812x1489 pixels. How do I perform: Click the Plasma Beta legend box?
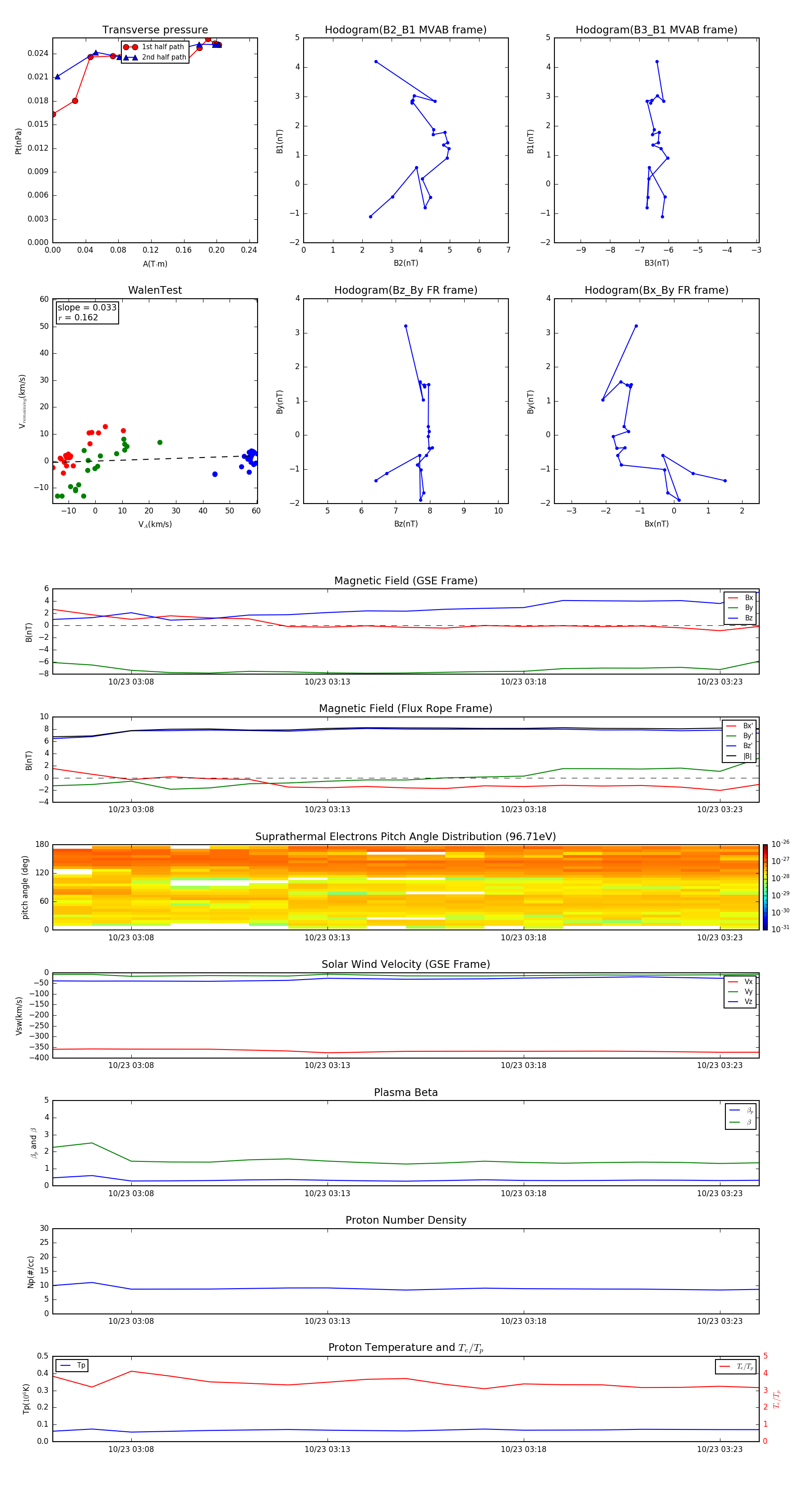pyautogui.click(x=740, y=1116)
